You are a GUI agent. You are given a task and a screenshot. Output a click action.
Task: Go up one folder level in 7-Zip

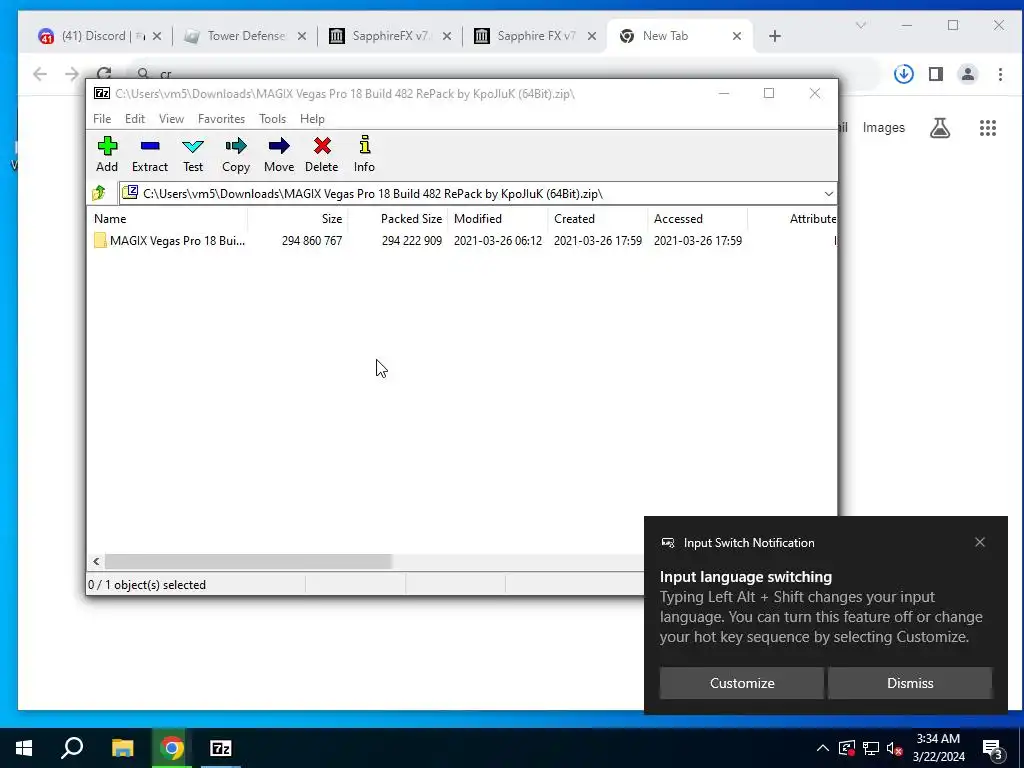point(99,193)
